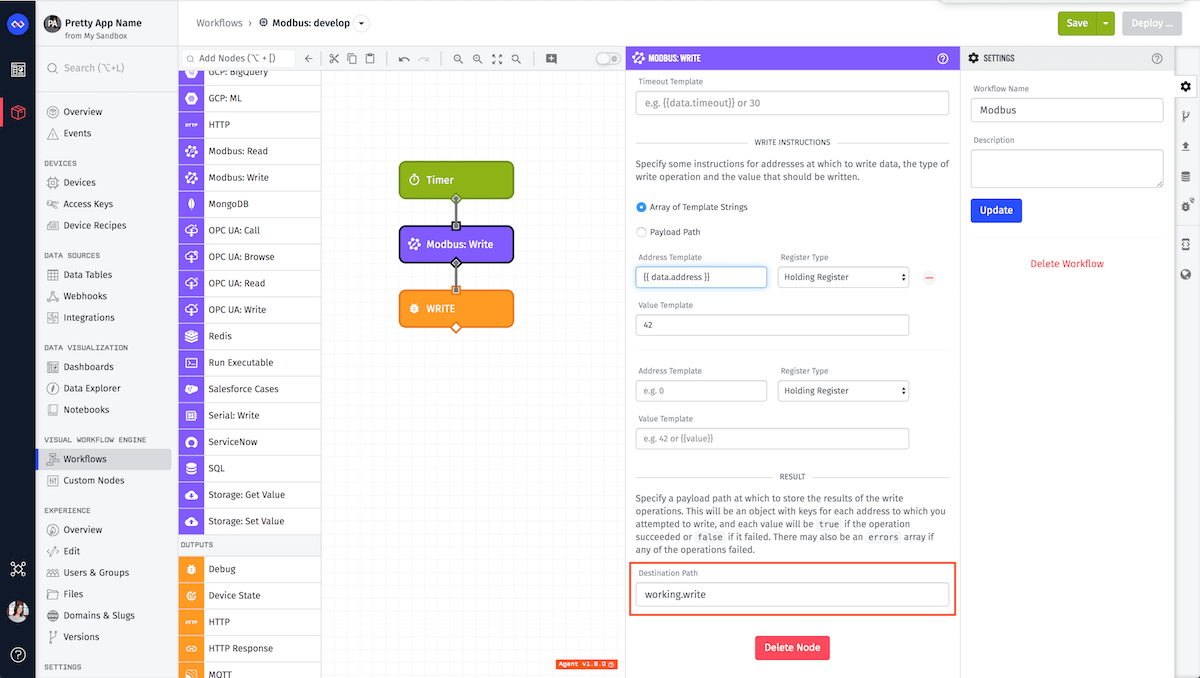
Task: Select Payload Path radio option
Action: pos(641,232)
